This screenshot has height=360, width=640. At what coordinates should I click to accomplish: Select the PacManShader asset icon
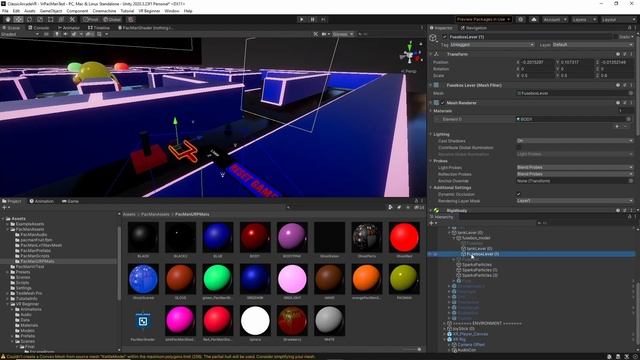tap(143, 321)
